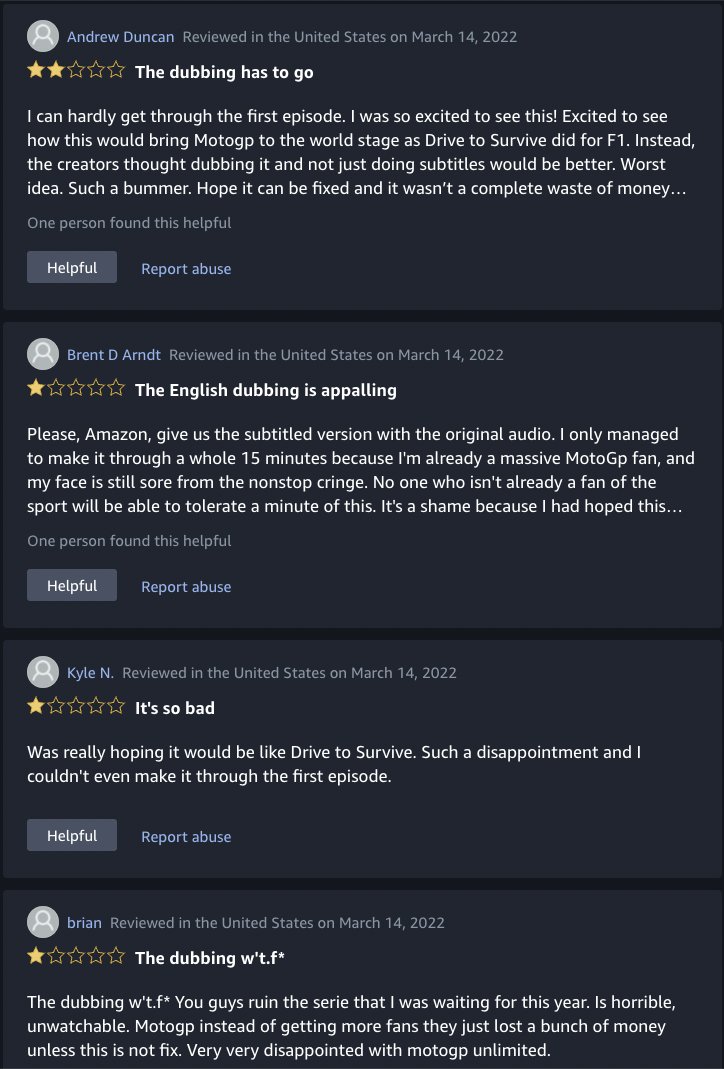The width and height of the screenshot is (724, 1069).
Task: Mark Andrew Duncan's review as Helpful
Action: point(72,267)
